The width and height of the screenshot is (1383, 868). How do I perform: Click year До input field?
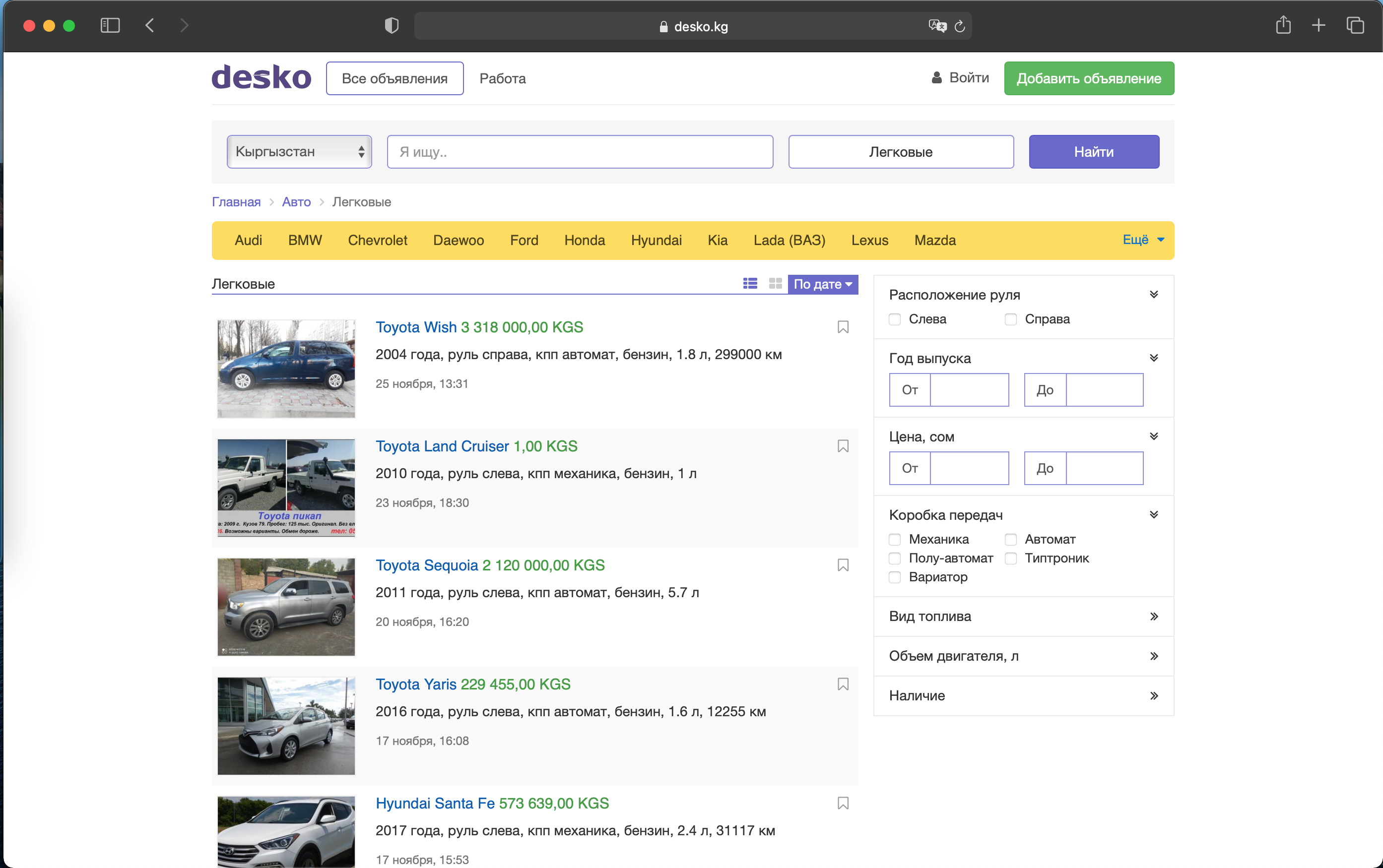coord(1104,390)
